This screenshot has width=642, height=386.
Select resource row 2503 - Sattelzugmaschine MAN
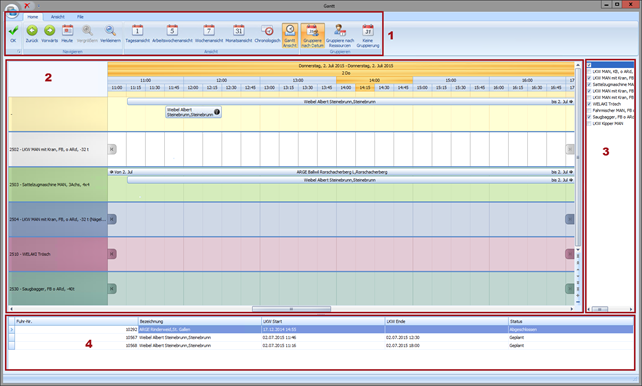tap(58, 185)
